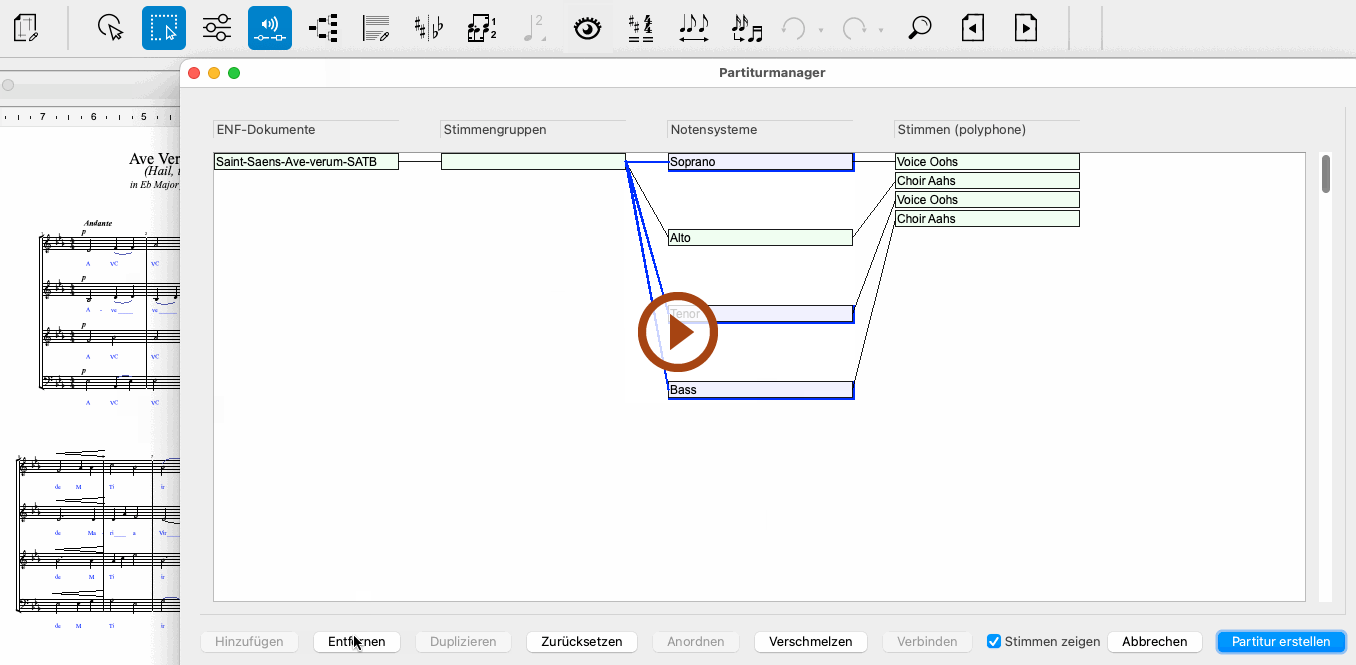Image resolution: width=1356 pixels, height=665 pixels.
Task: Click the magnifier zoom icon
Action: [919, 27]
